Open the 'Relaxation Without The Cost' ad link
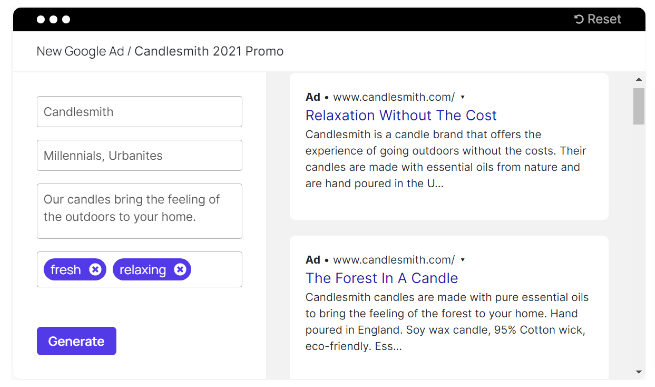 point(401,115)
